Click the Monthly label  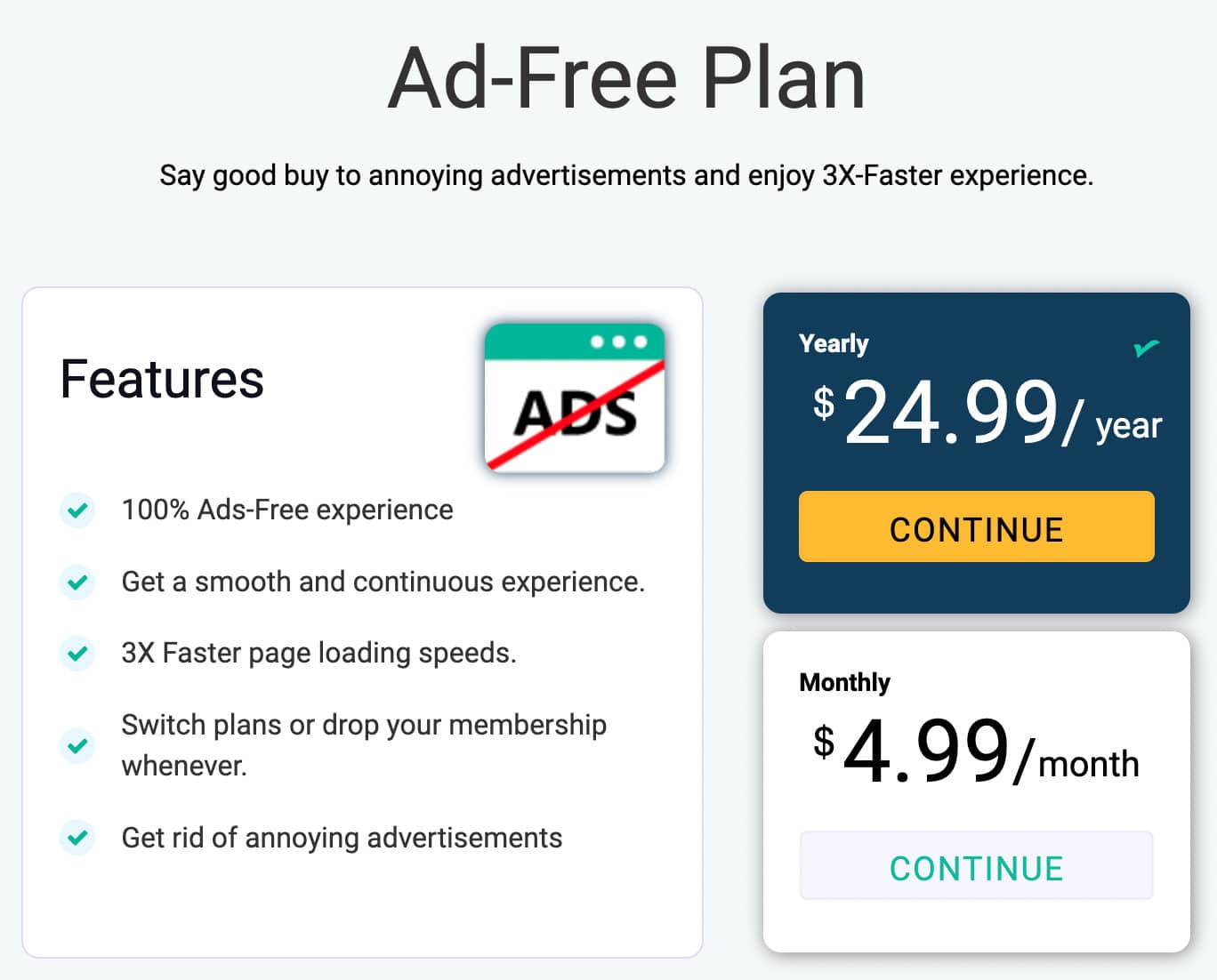pyautogui.click(x=844, y=682)
